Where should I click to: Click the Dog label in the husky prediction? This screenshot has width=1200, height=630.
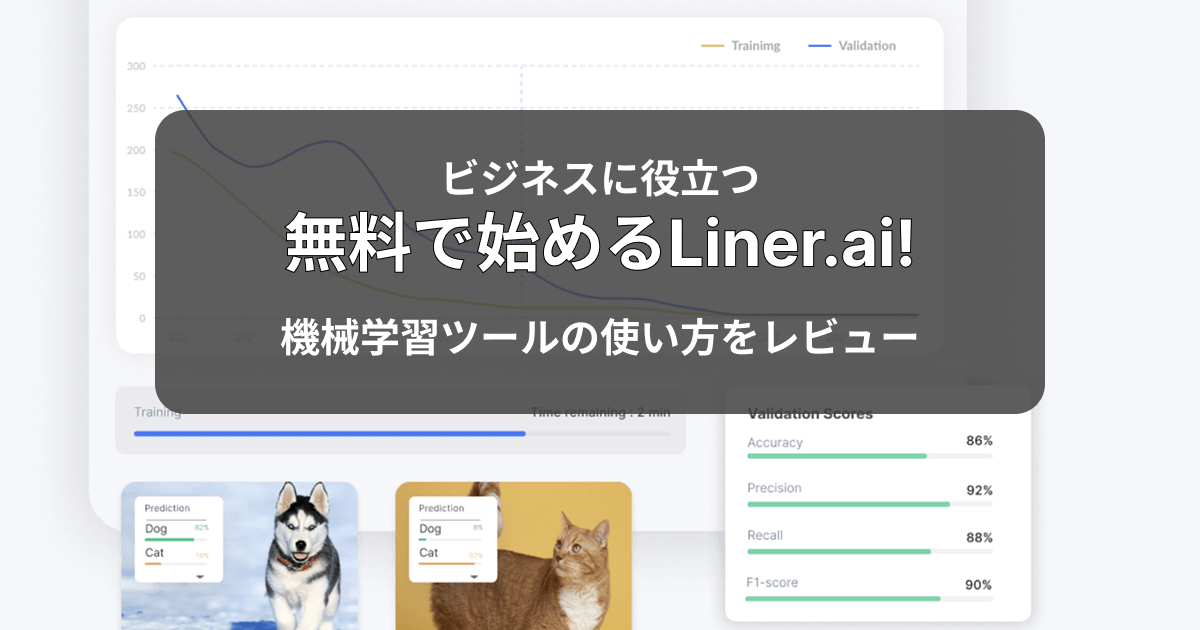[x=156, y=528]
